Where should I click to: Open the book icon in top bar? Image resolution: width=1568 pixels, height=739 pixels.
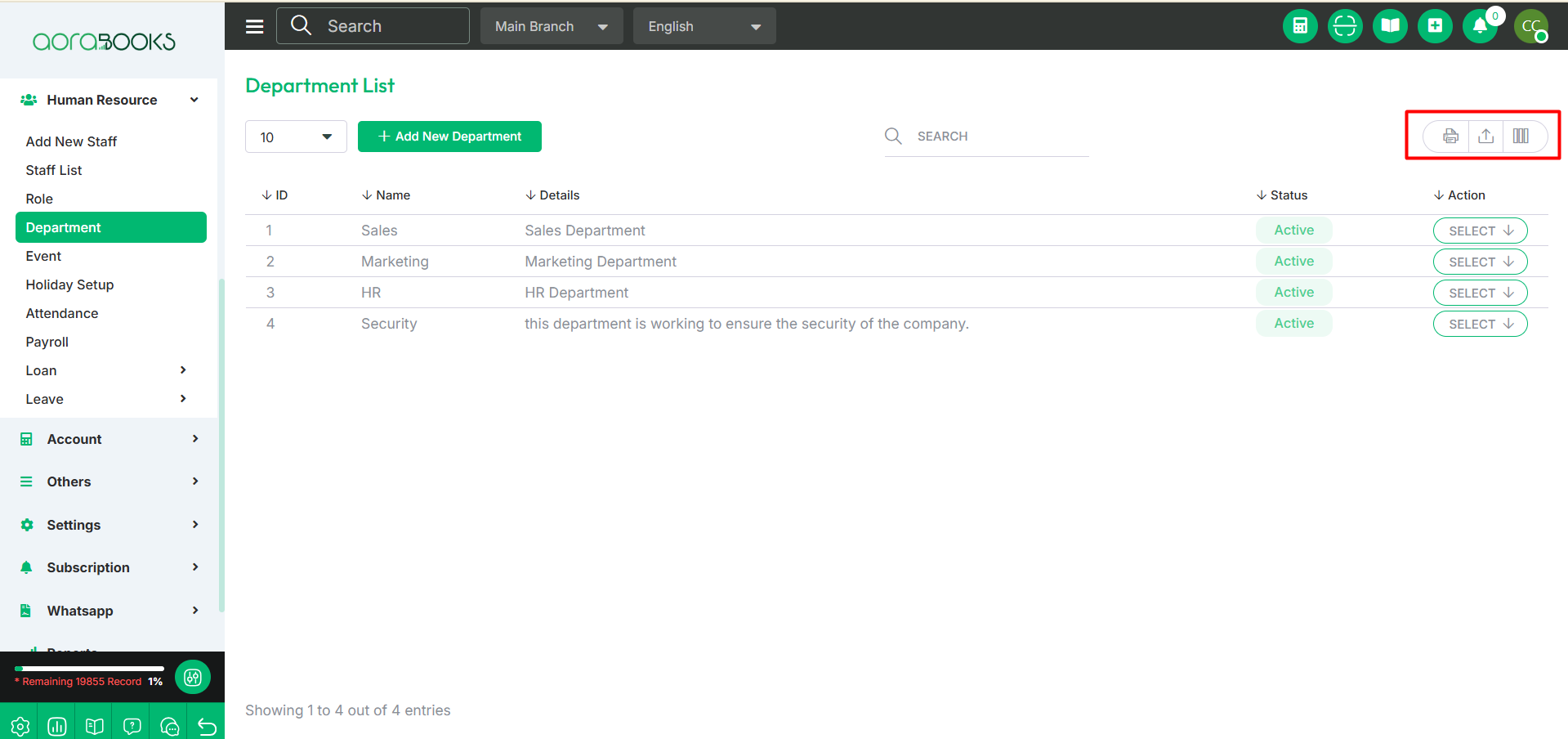[x=1390, y=26]
